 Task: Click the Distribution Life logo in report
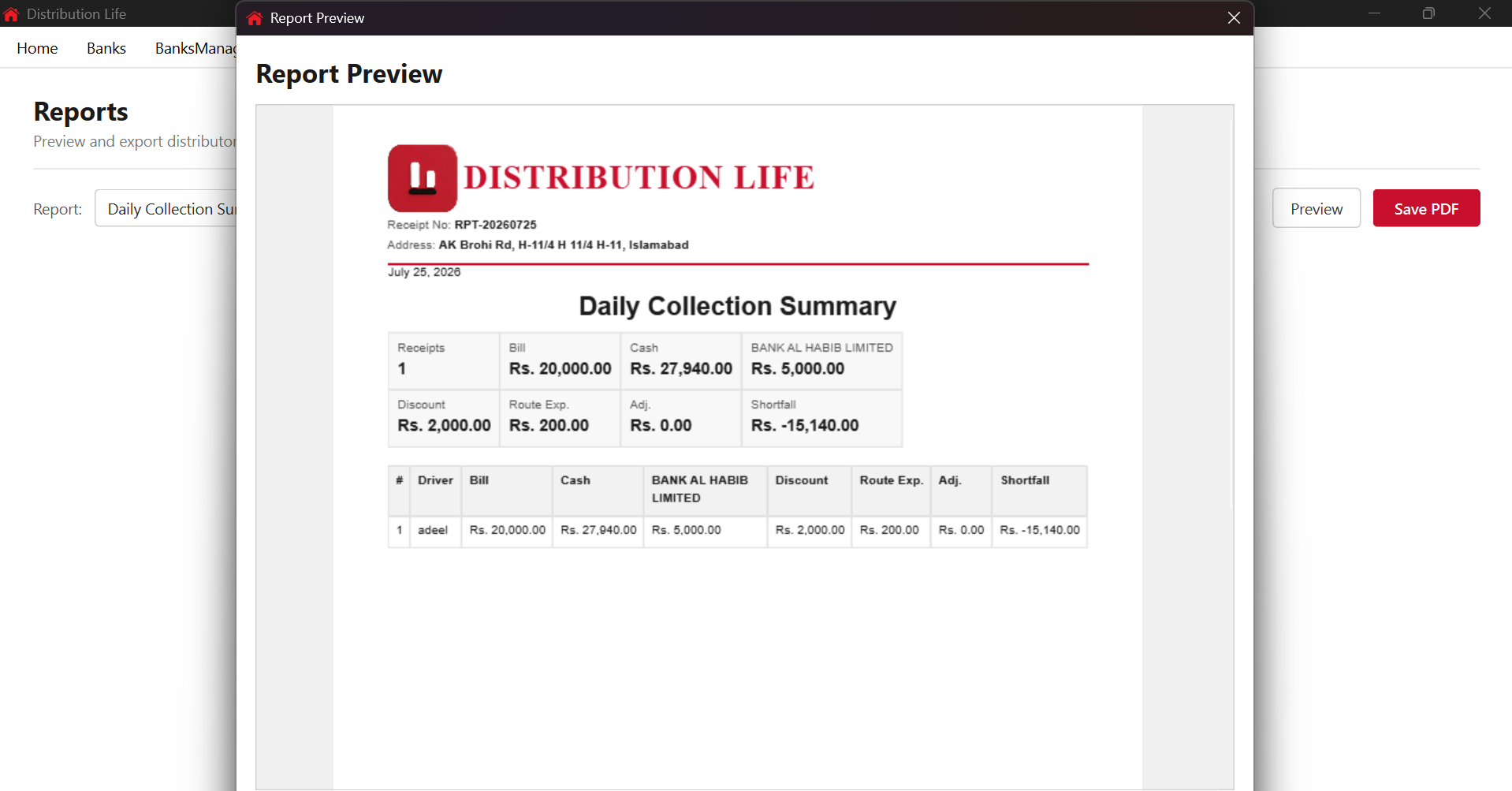pos(423,178)
